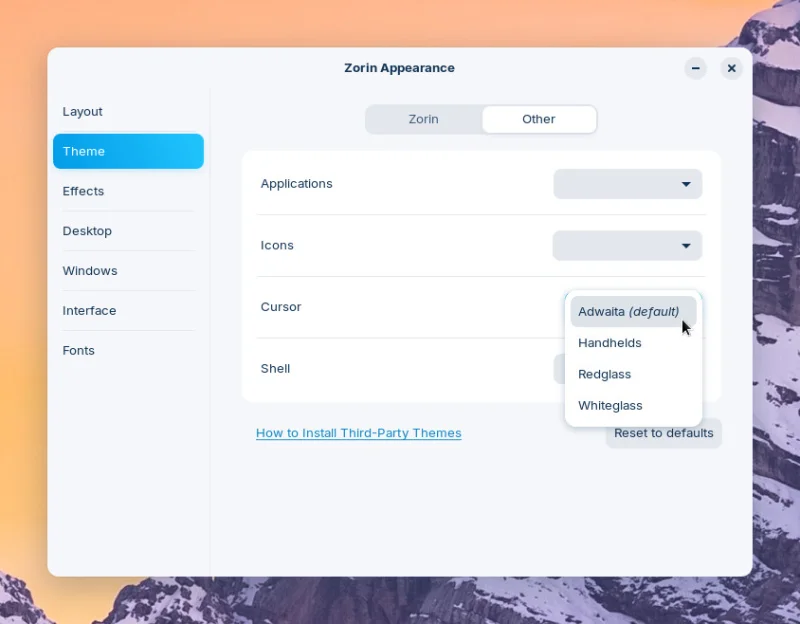800x624 pixels.
Task: Switch to the Zorin tab
Action: point(423,119)
